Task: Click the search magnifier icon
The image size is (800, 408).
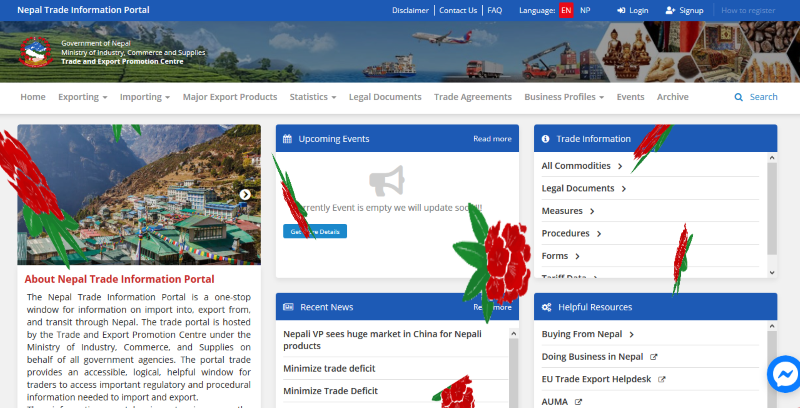Action: point(739,97)
